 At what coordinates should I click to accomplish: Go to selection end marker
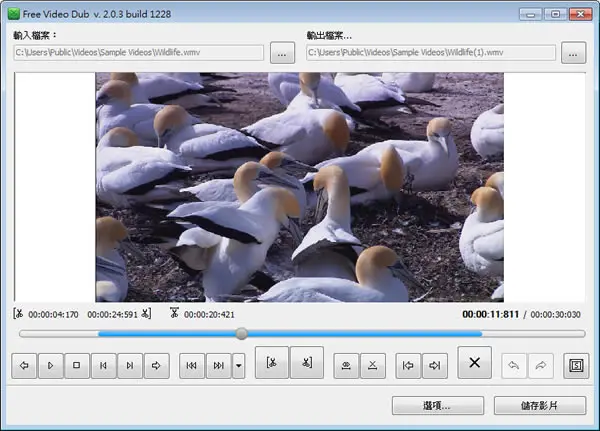point(435,366)
